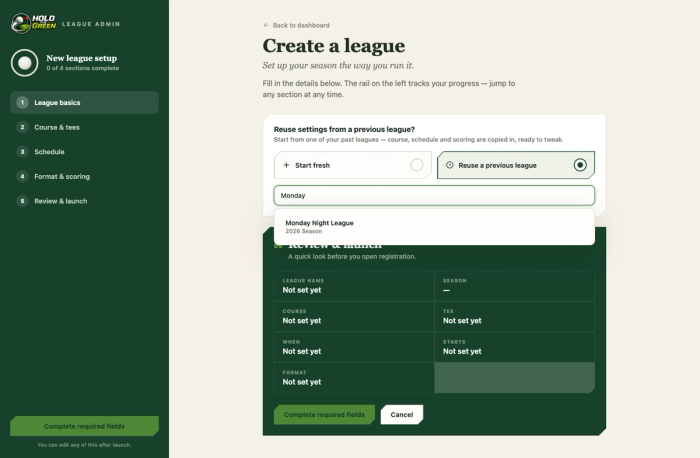This screenshot has width=700, height=458.
Task: Open the Format & scoring section
Action: (x=84, y=176)
